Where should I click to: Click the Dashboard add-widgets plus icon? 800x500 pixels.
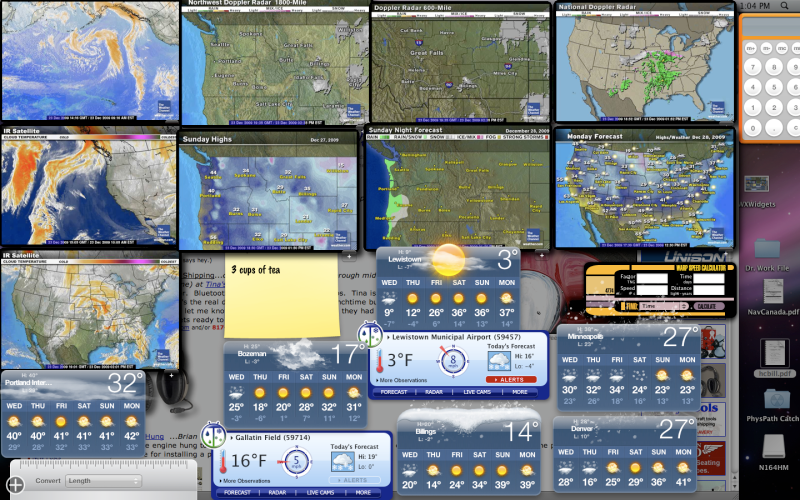15,484
